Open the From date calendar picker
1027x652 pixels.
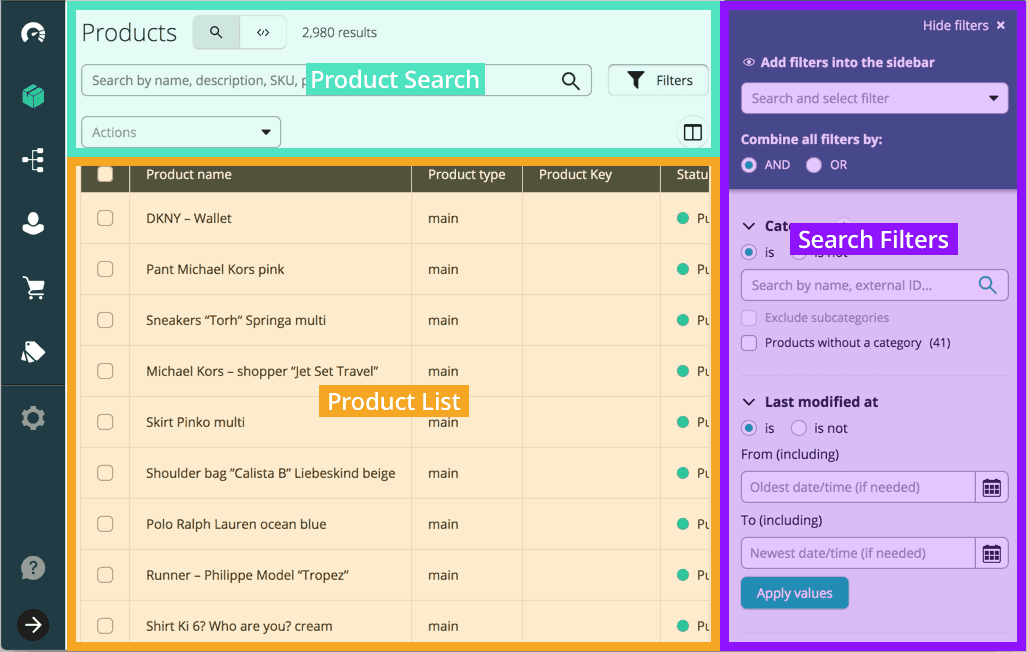(991, 487)
